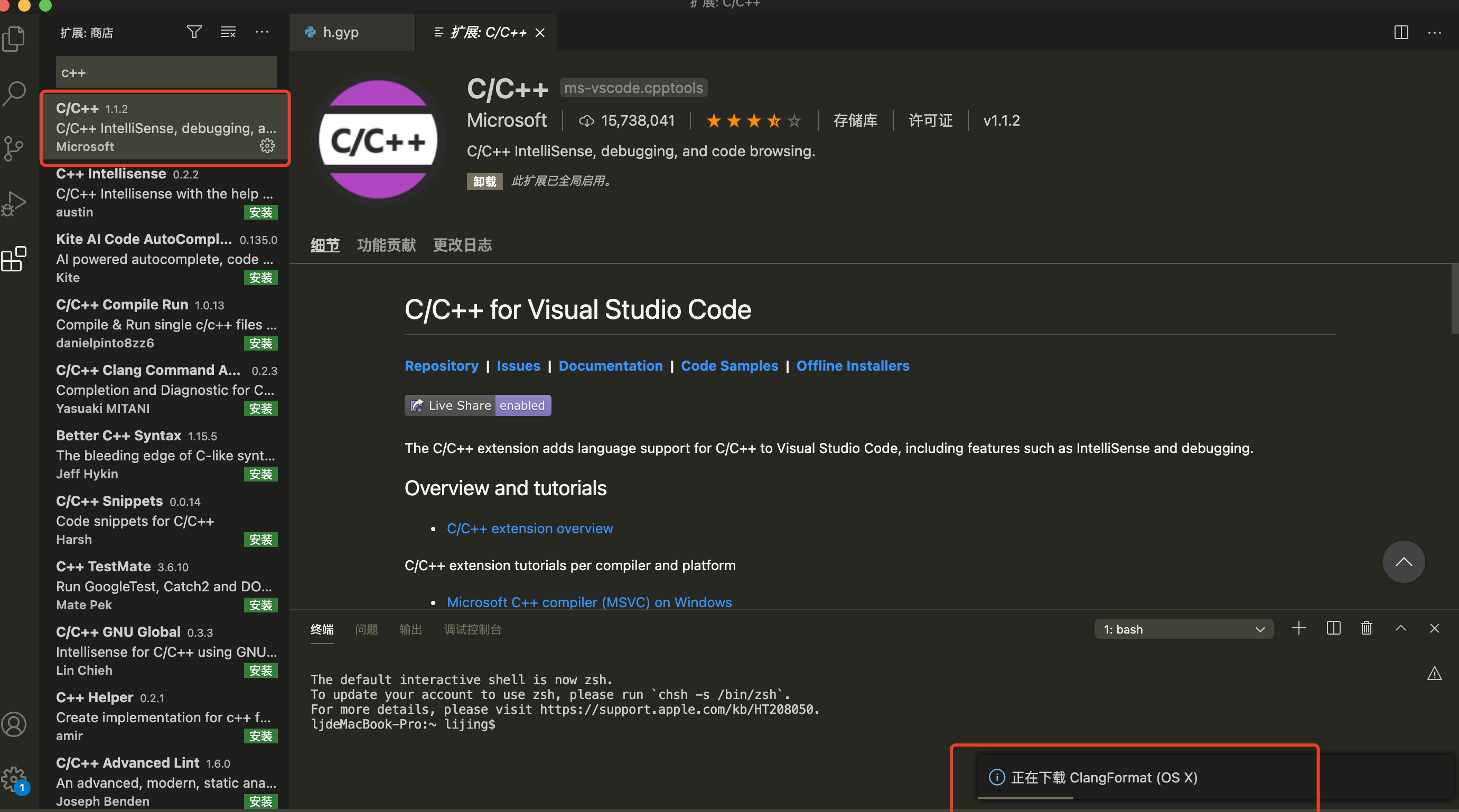Image resolution: width=1459 pixels, height=812 pixels.
Task: Click the warning triangle icon in terminal
Action: [x=1435, y=673]
